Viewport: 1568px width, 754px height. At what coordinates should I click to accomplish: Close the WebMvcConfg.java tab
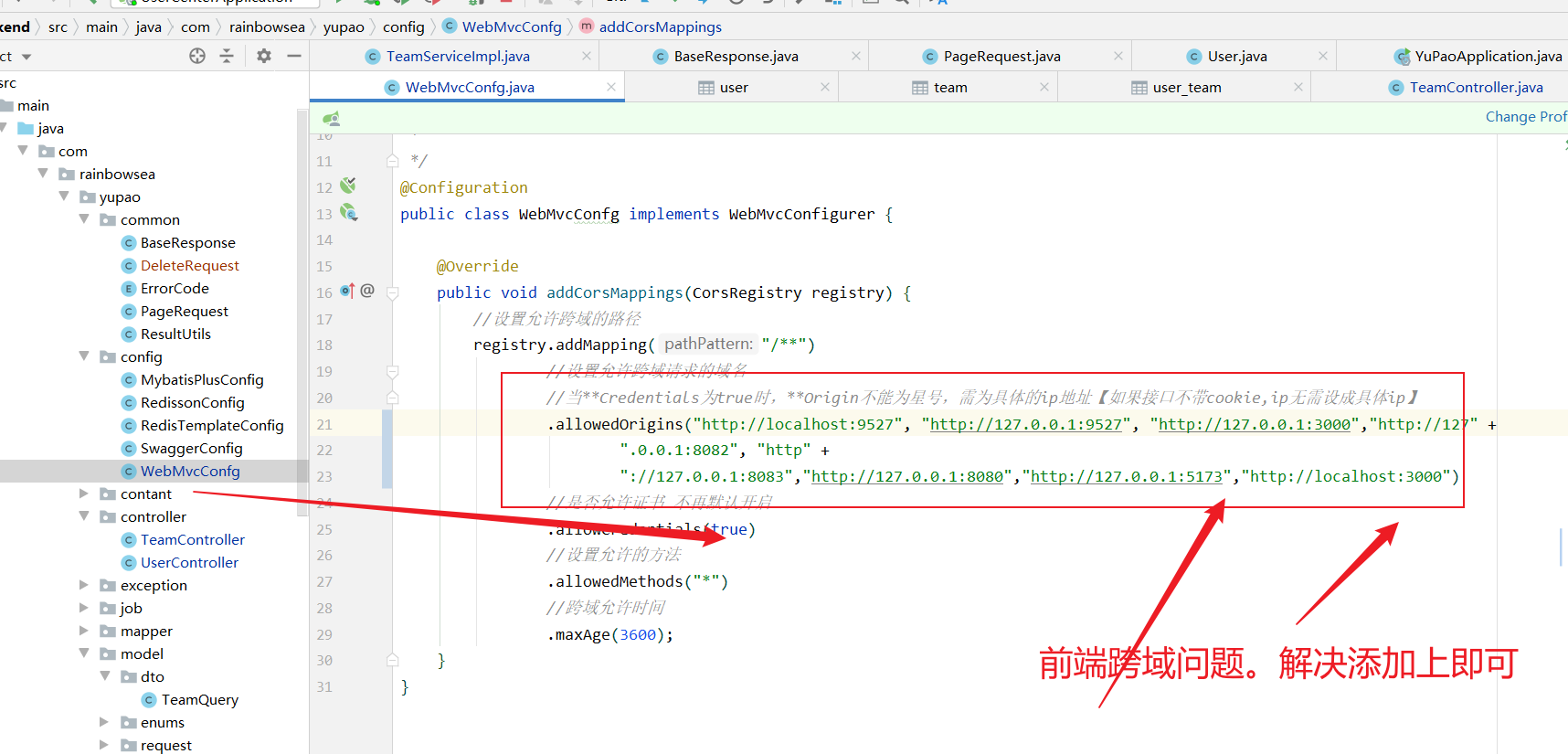click(x=611, y=87)
